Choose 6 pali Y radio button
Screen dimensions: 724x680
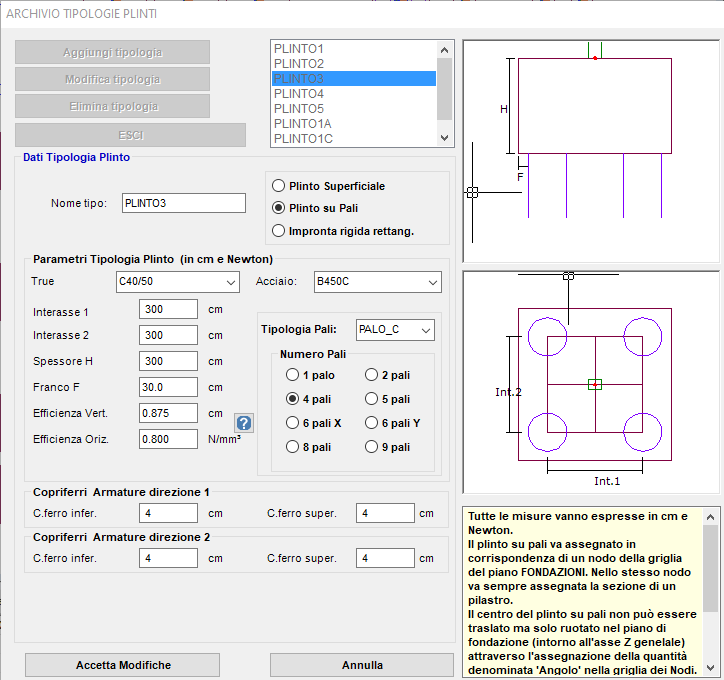pos(392,423)
